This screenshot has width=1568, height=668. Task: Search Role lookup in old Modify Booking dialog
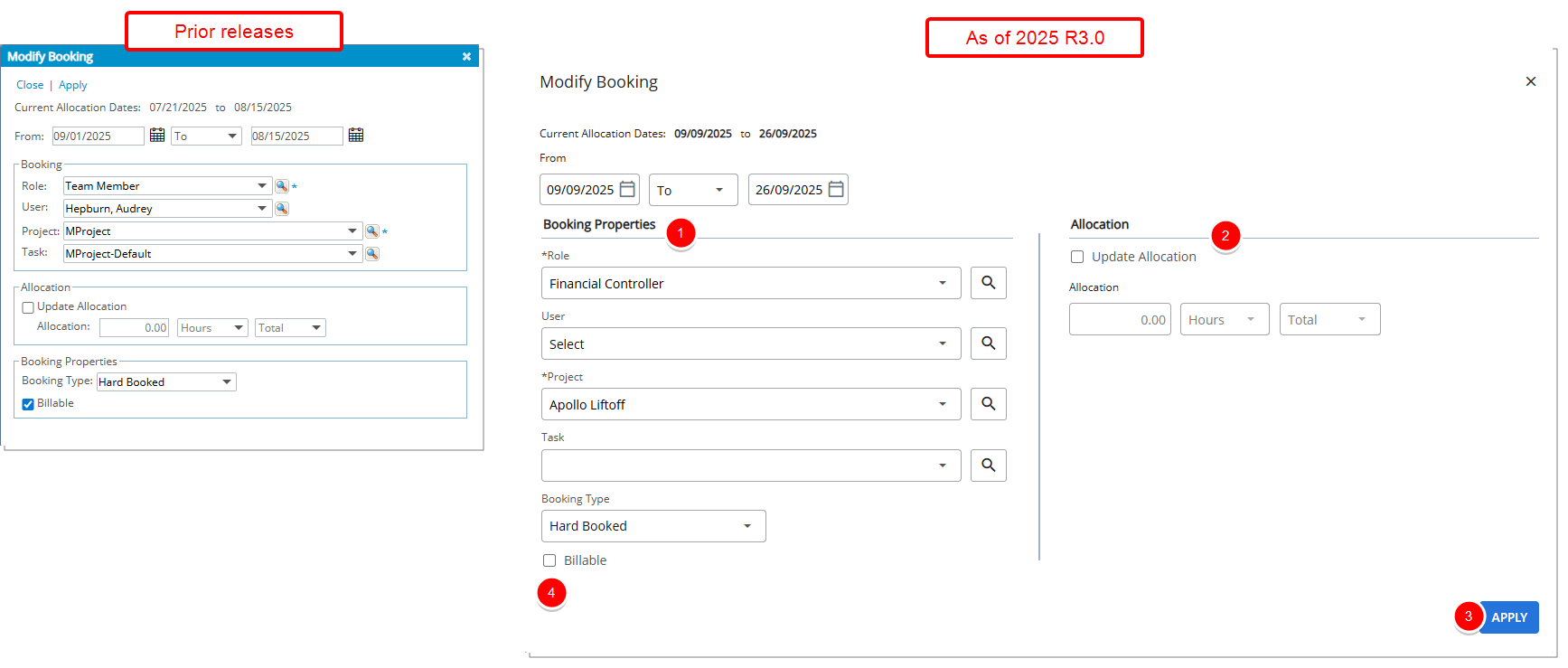[282, 186]
